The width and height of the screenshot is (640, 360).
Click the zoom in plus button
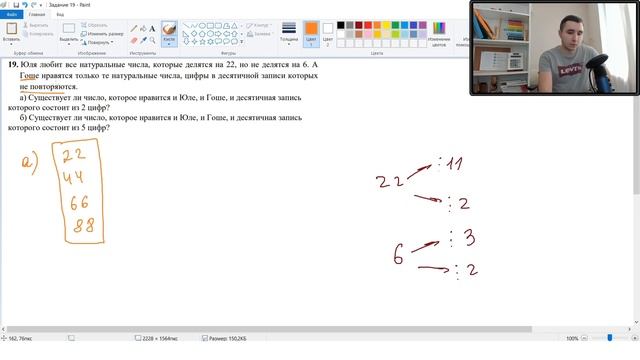tap(634, 338)
